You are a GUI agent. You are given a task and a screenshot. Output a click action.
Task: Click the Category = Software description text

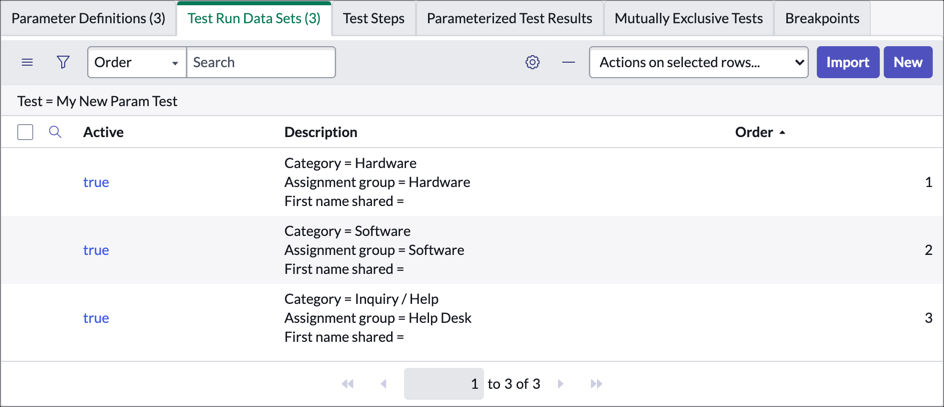click(x=347, y=231)
